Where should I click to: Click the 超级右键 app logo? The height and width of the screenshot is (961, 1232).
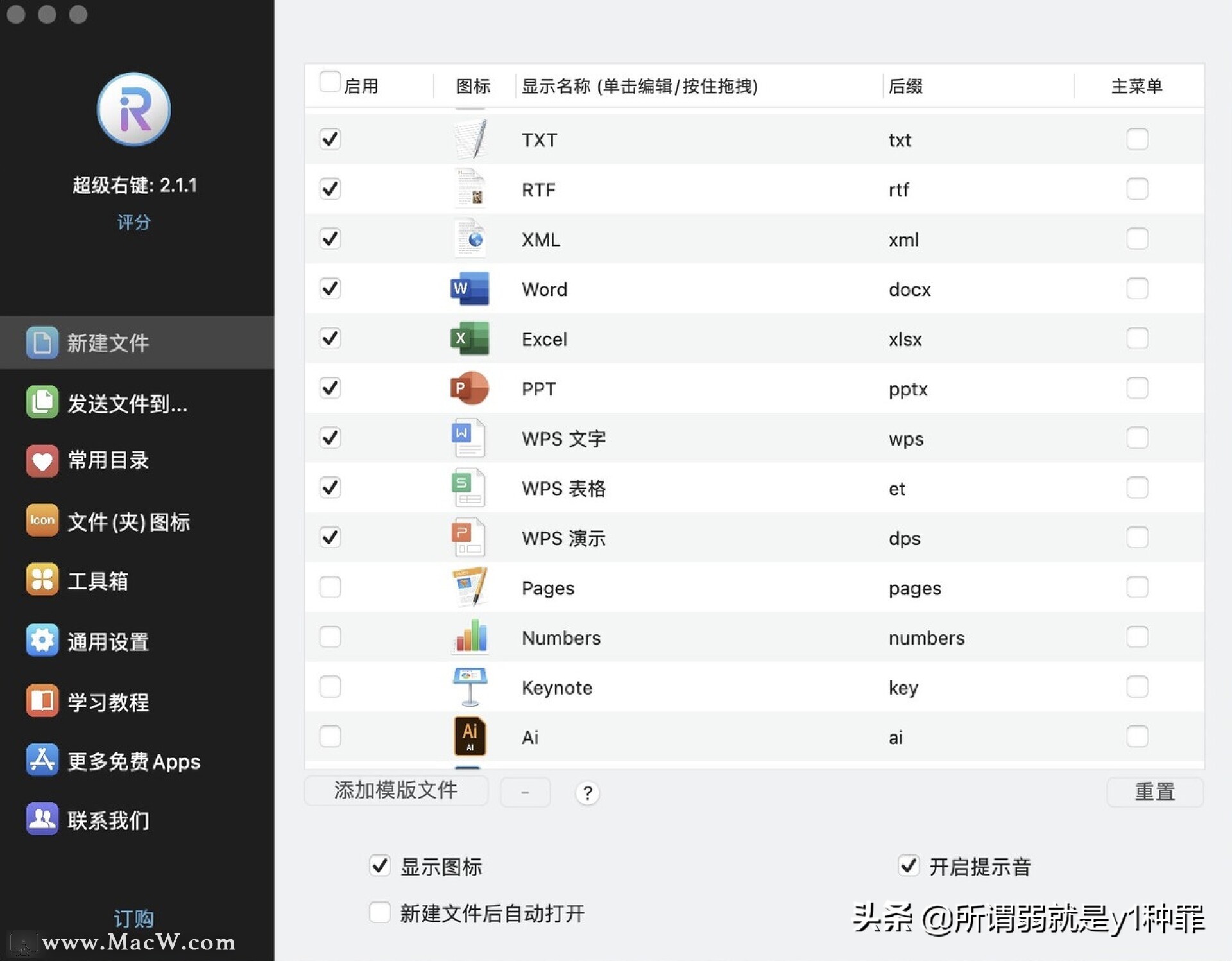133,109
